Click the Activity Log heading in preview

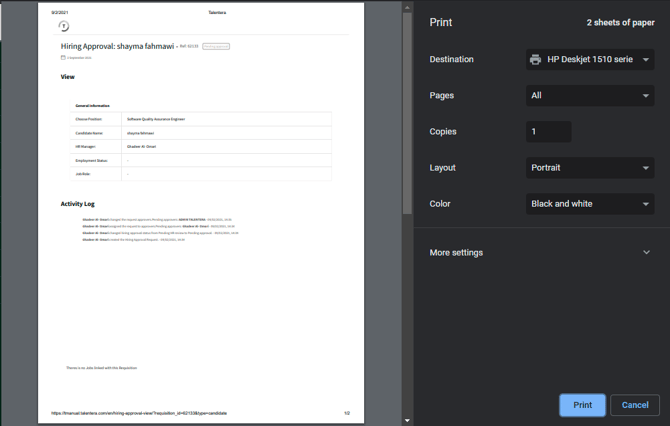coord(77,204)
